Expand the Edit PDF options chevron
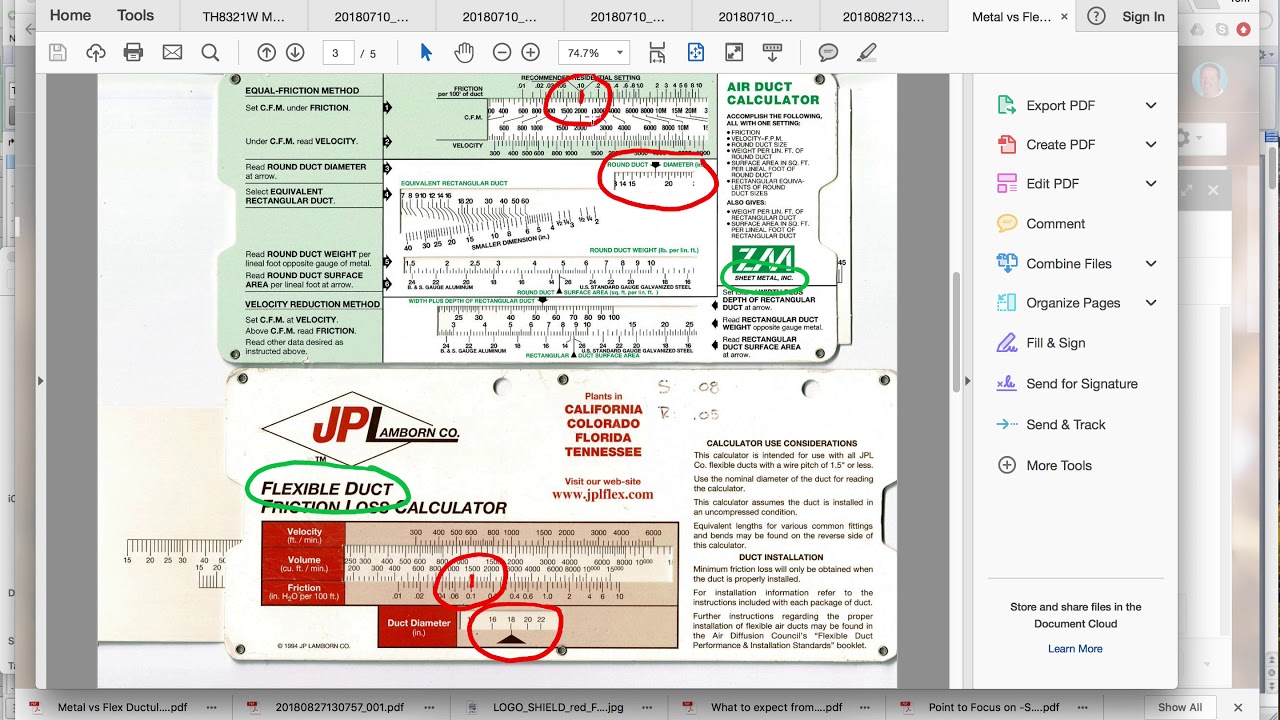 pos(1151,183)
